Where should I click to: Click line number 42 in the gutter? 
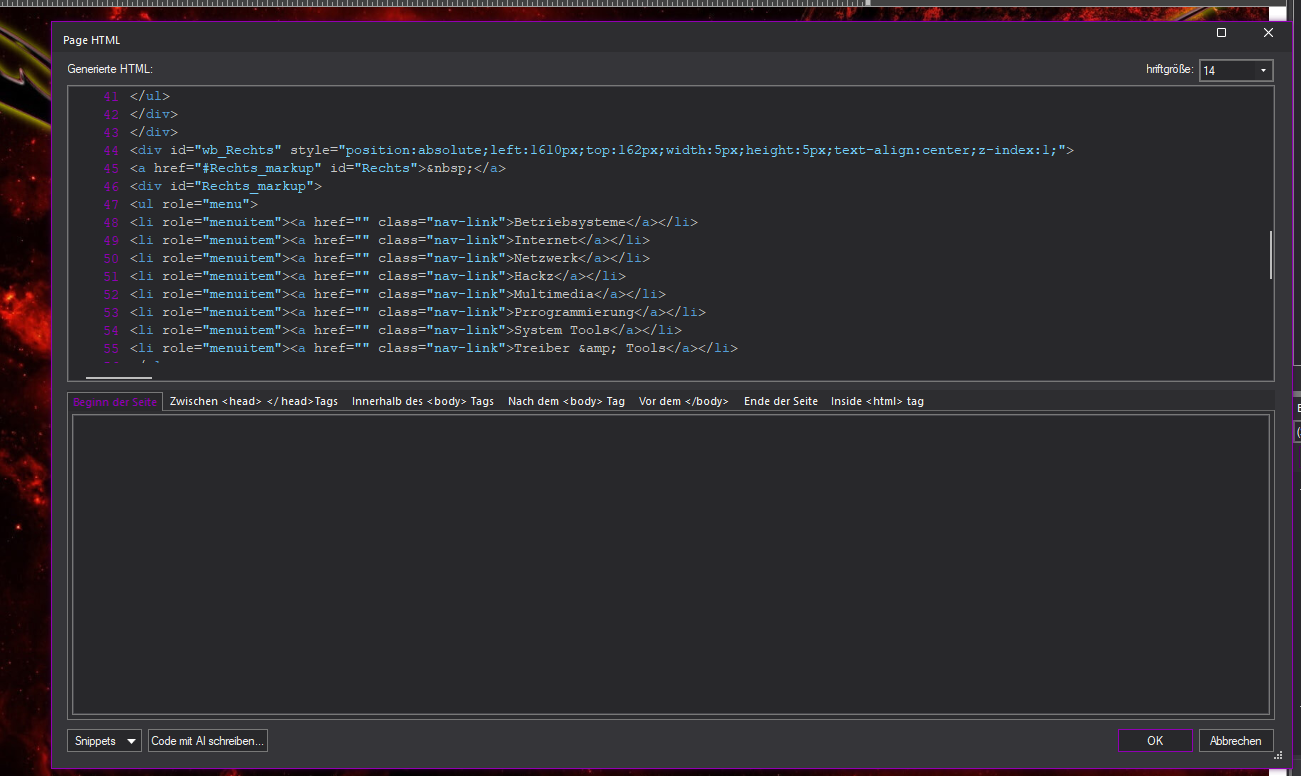click(x=111, y=114)
